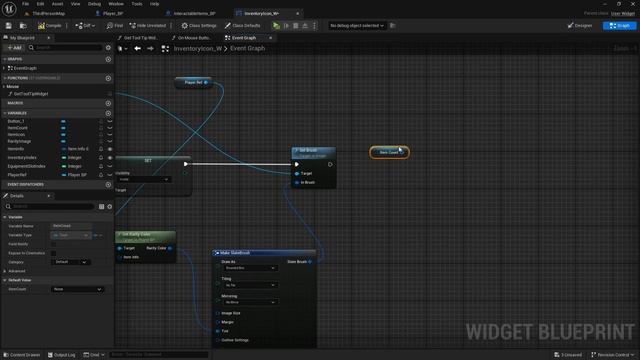Open Details property matrix grid icon
Image resolution: width=640 pixels, height=360 pixels.
click(102, 207)
